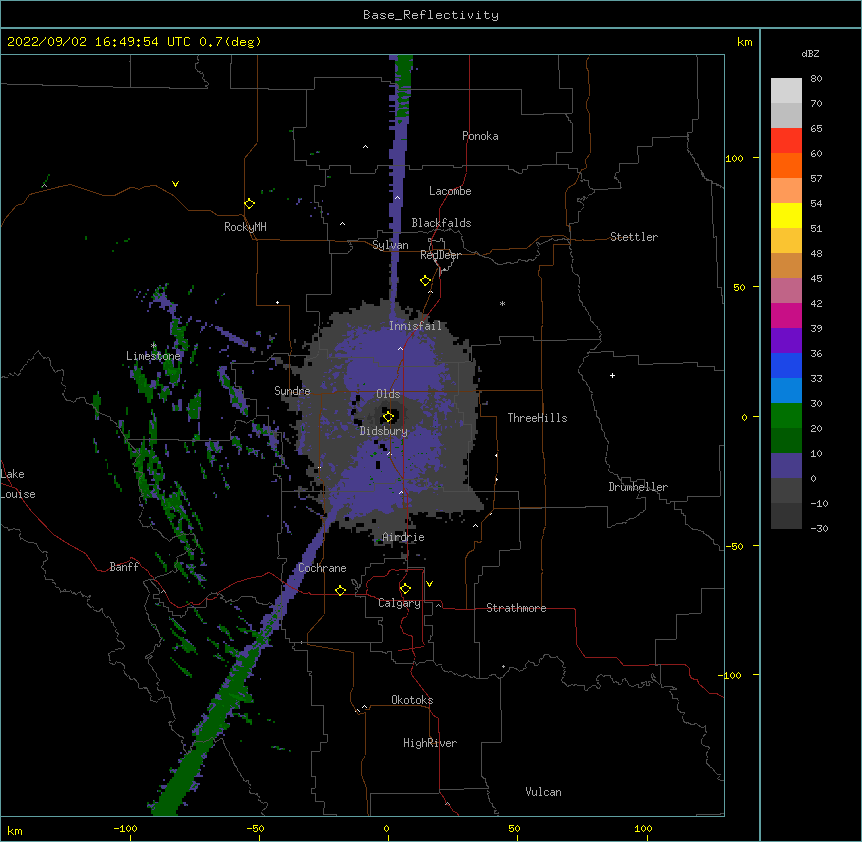Viewport: 862px width, 842px height.
Task: Click the Blackfalds city label
Action: click(441, 223)
